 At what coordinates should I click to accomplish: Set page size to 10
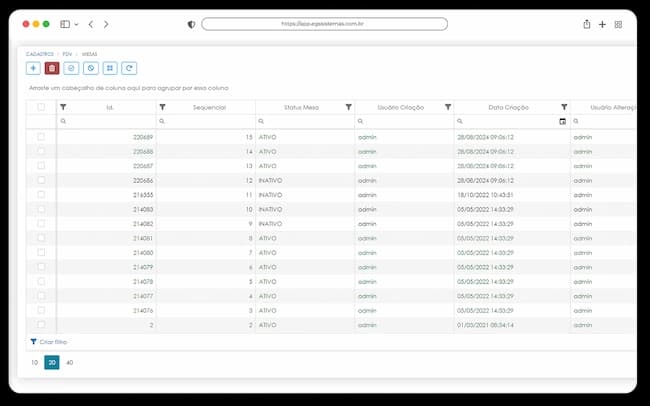coord(34,362)
